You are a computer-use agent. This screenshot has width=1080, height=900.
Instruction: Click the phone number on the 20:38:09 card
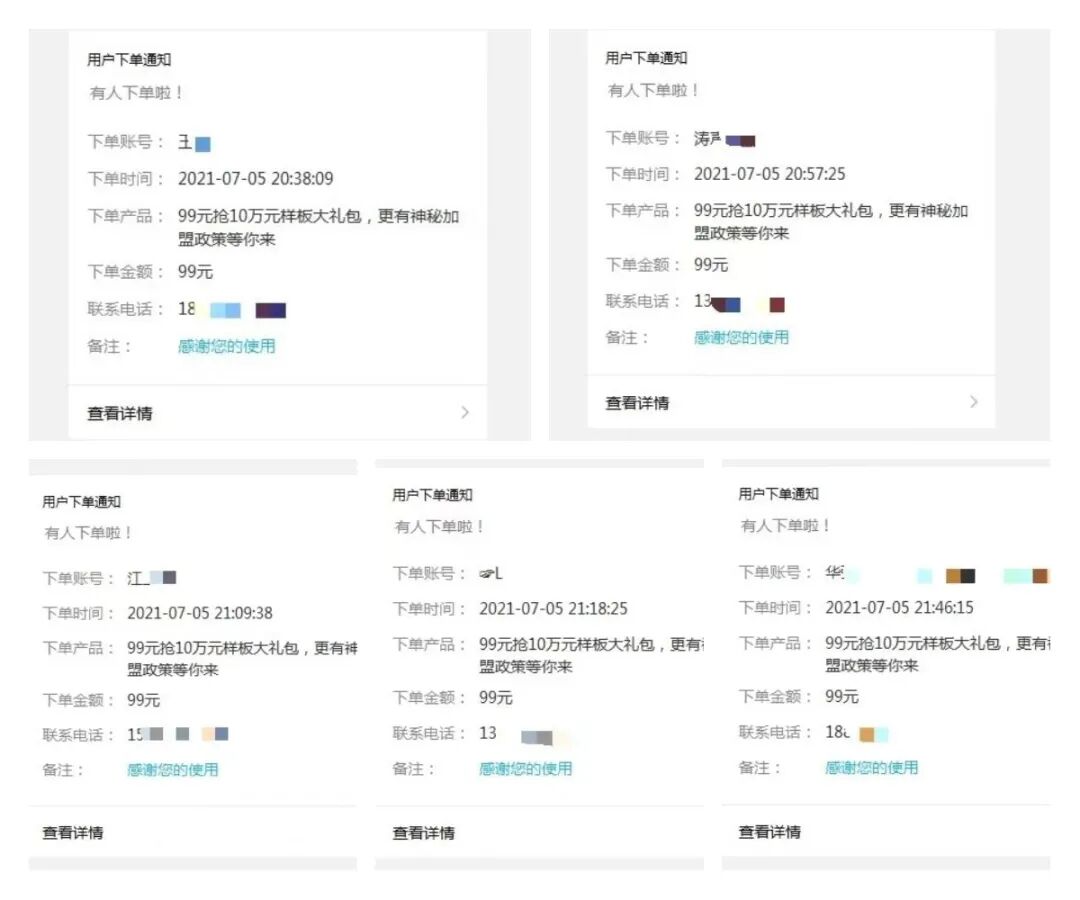pos(232,309)
